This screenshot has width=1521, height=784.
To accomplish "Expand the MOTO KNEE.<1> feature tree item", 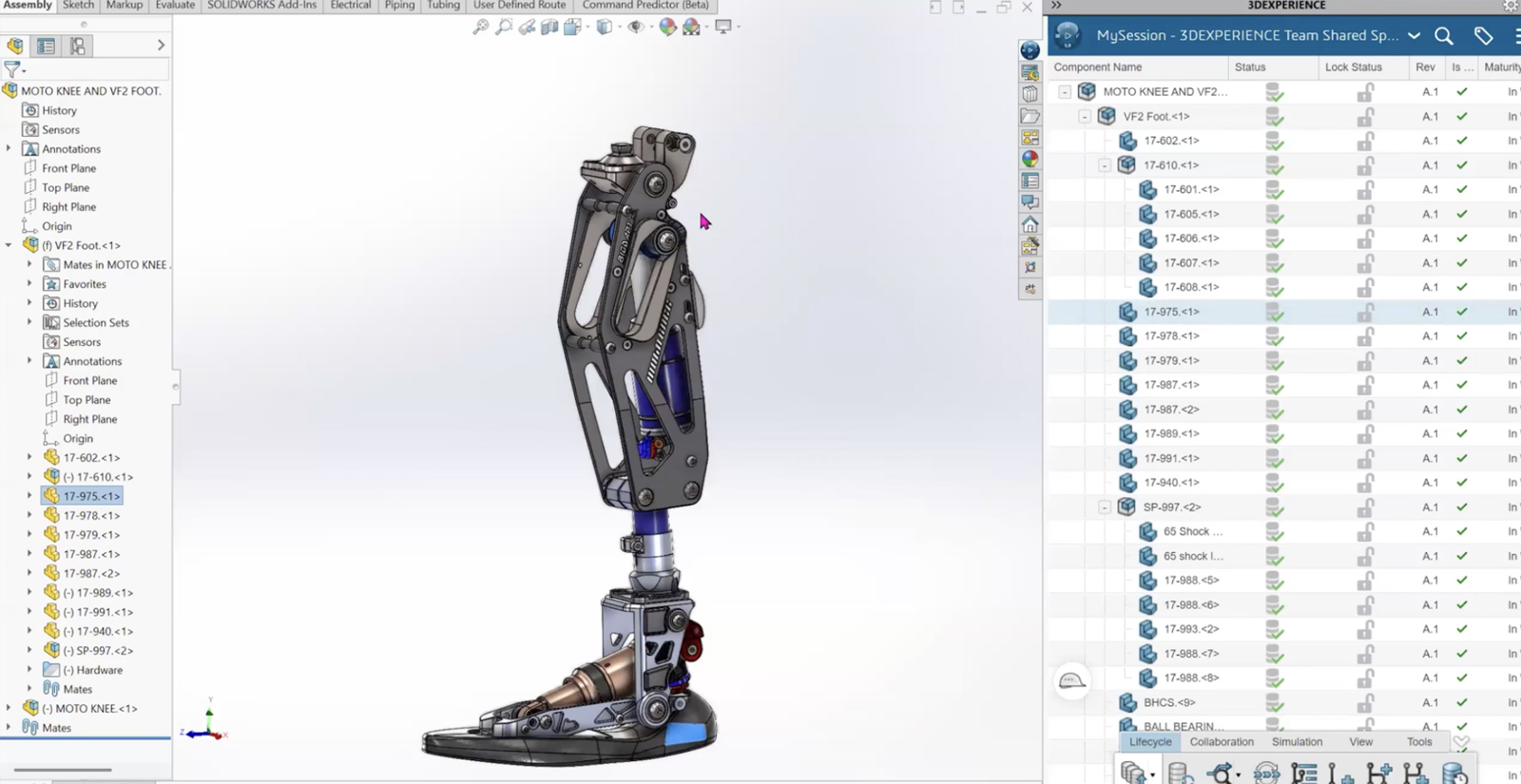I will (x=9, y=708).
